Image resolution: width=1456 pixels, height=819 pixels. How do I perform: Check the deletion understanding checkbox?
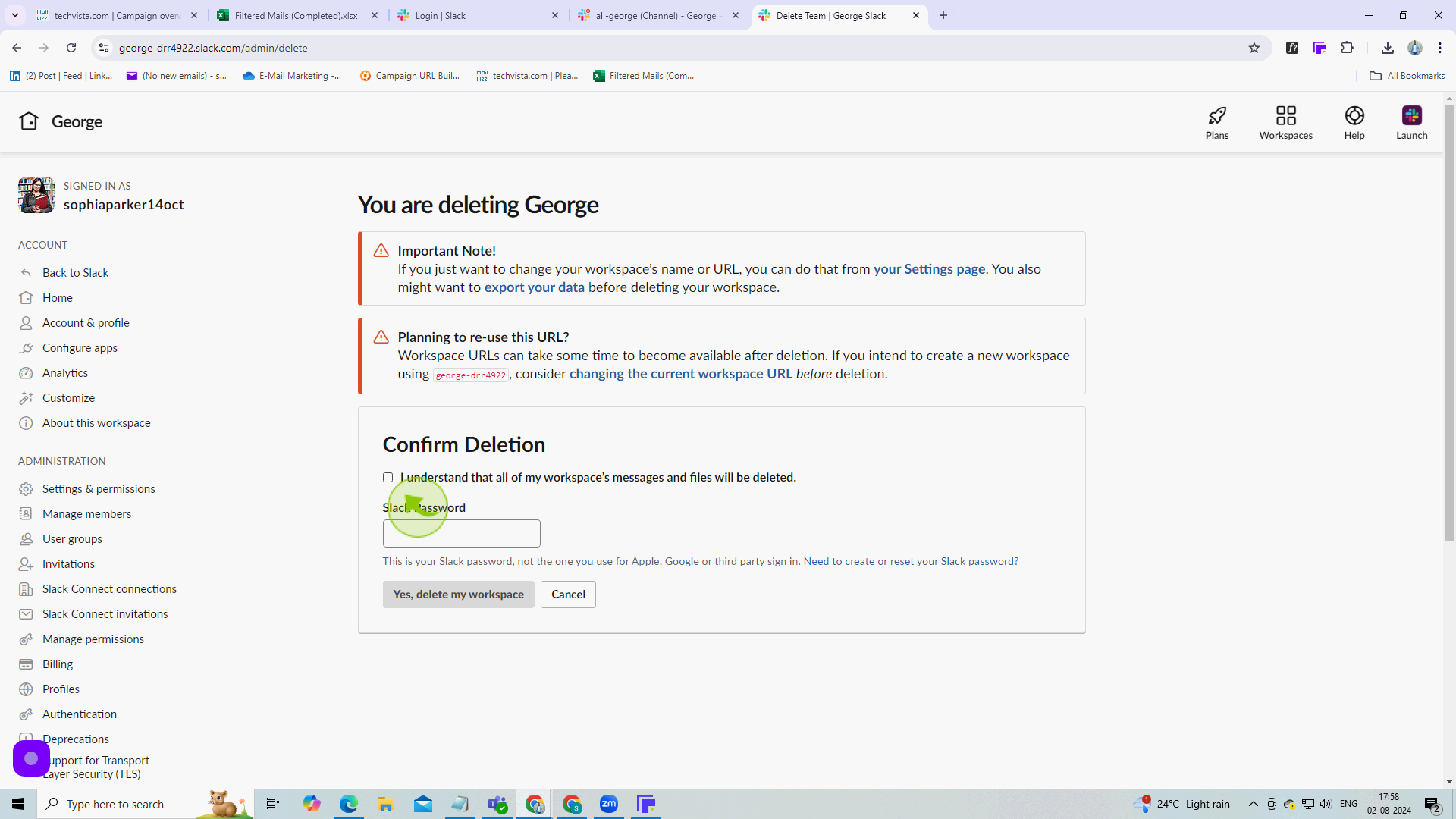tap(388, 478)
